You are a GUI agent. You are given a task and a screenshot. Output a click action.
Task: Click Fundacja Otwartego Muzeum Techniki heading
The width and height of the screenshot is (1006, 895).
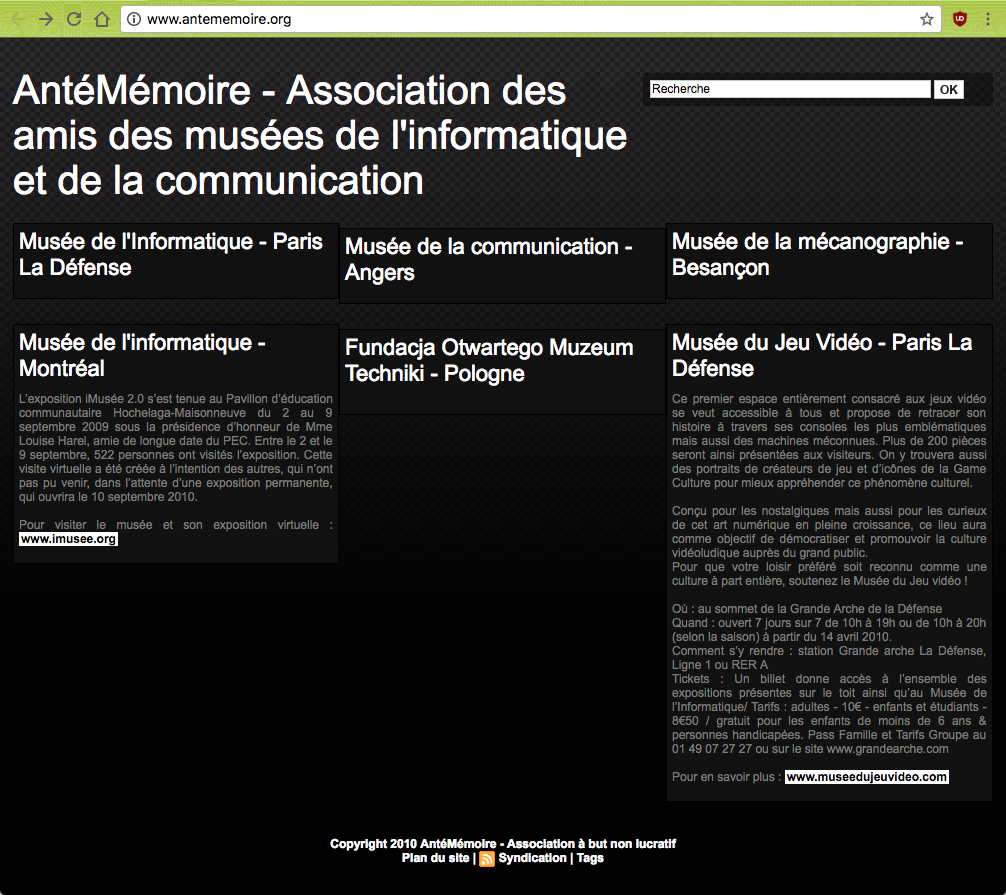(489, 360)
